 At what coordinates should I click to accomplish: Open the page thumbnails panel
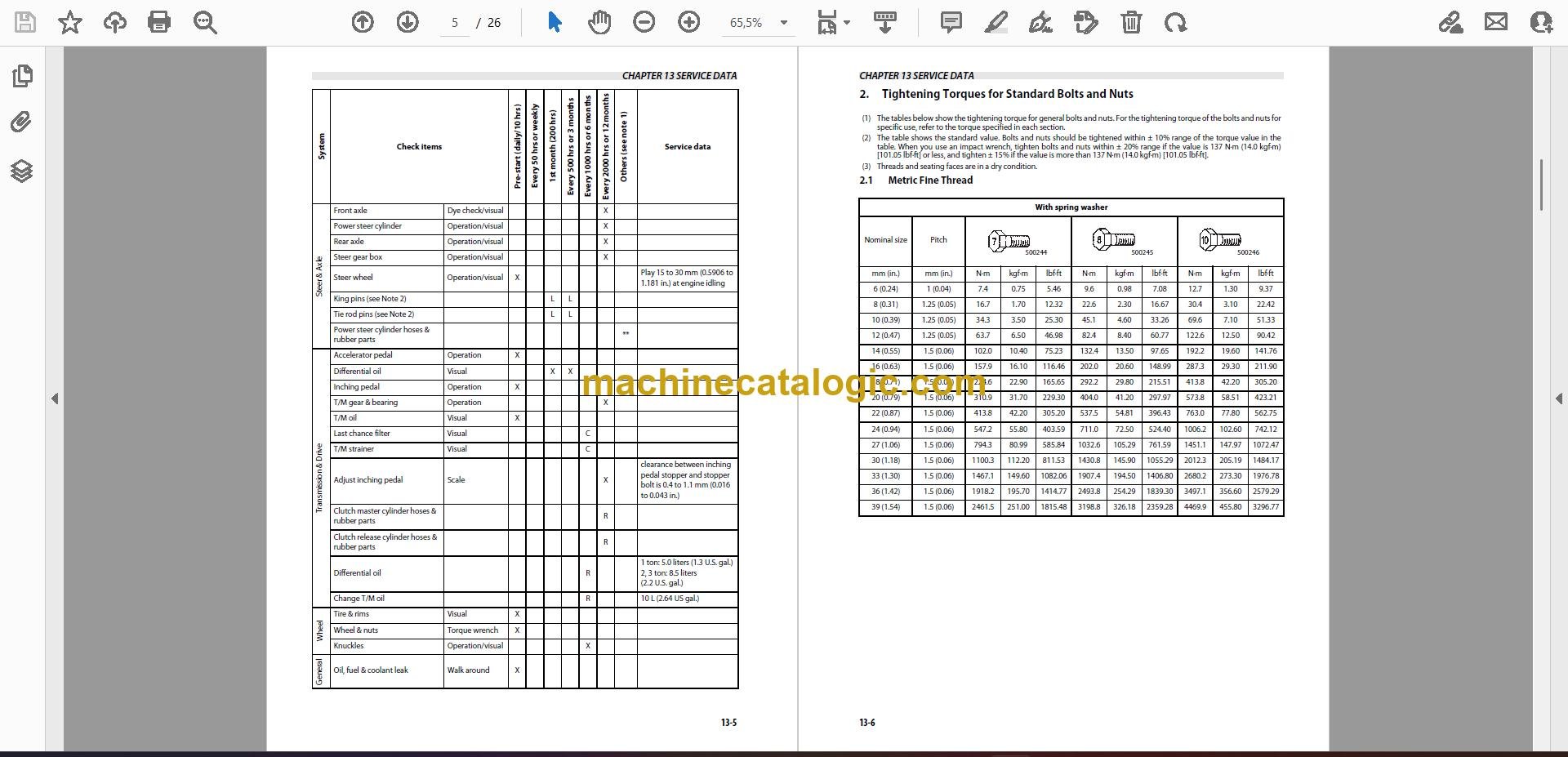[22, 76]
